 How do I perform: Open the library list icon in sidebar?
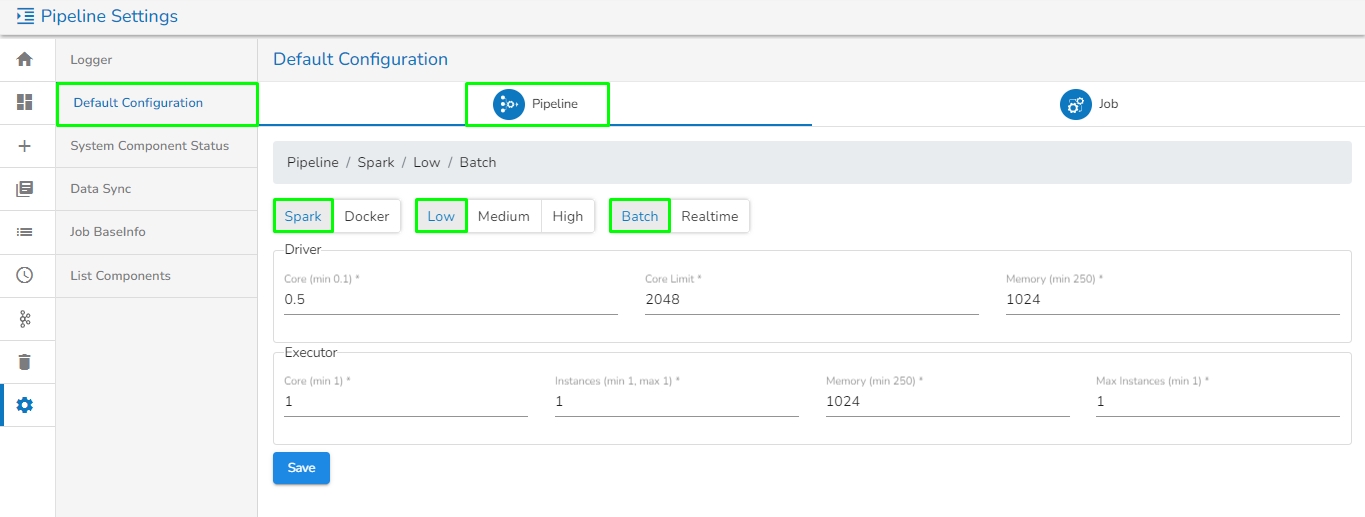point(25,189)
